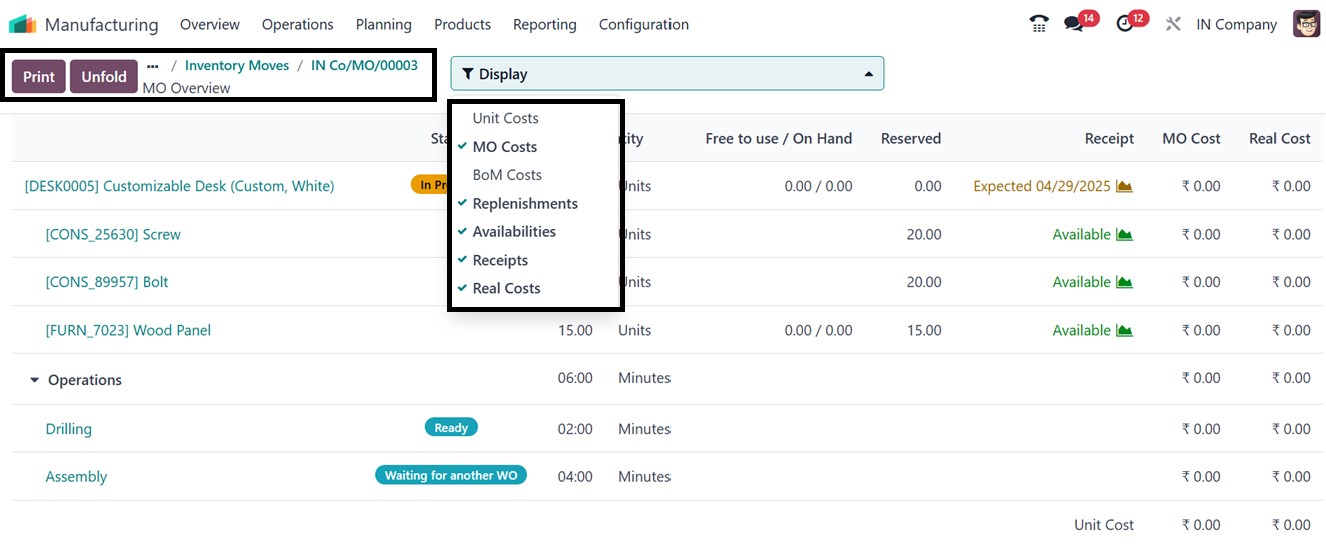
Task: Click forecast chart icon in Screw row
Action: pyautogui.click(x=1124, y=235)
